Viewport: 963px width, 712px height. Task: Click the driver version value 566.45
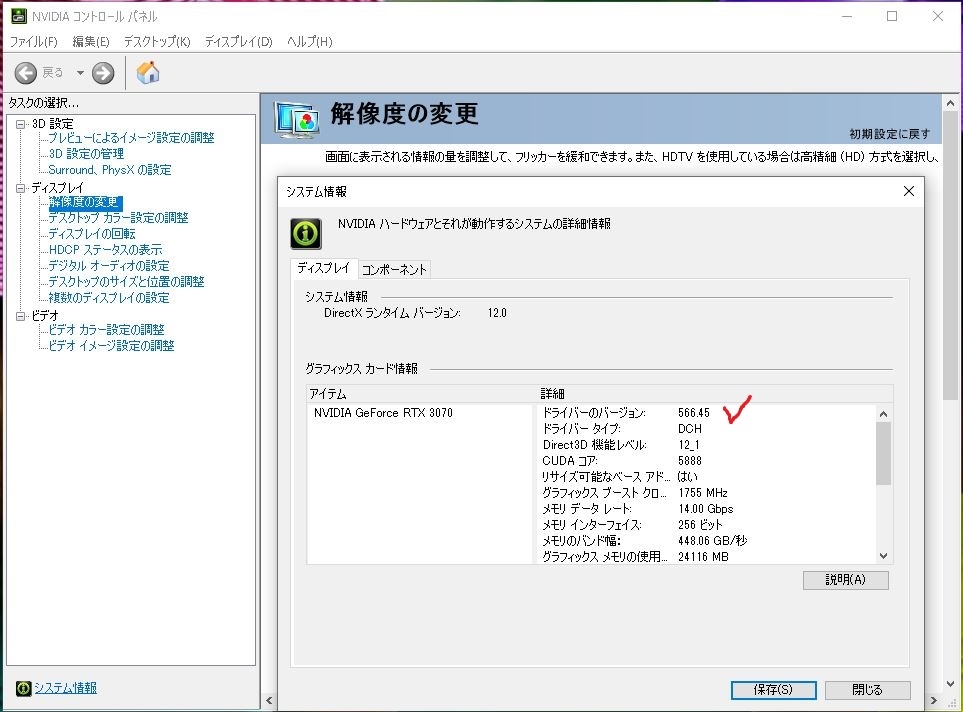pos(694,413)
